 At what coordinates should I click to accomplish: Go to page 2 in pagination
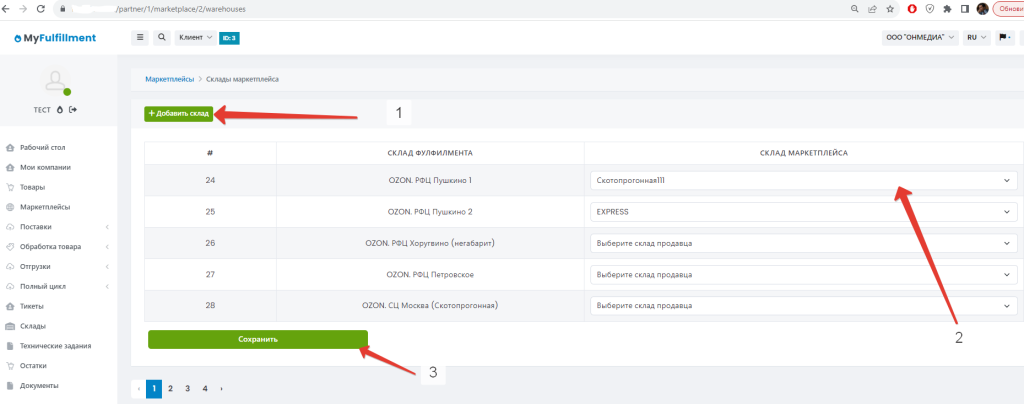pyautogui.click(x=170, y=388)
